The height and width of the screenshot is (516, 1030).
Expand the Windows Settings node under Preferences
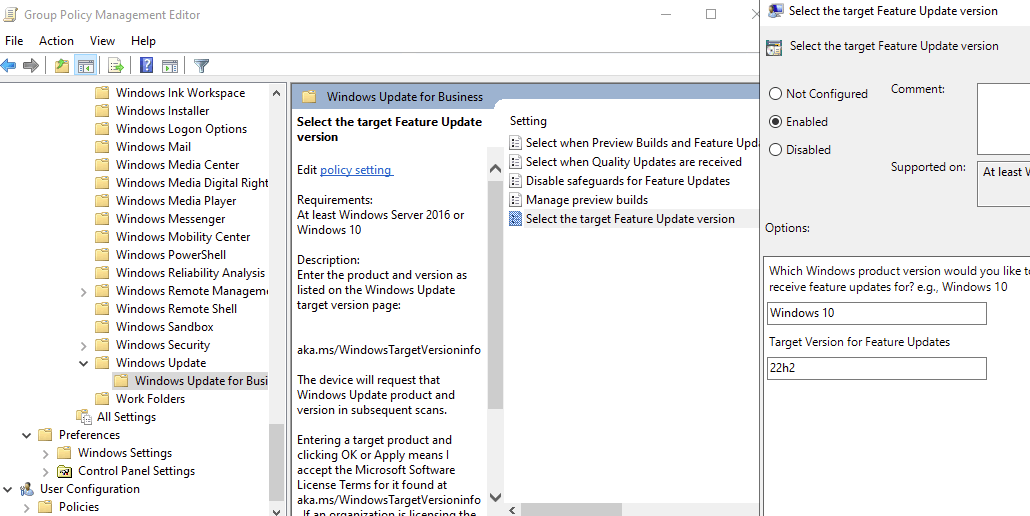[x=45, y=453]
